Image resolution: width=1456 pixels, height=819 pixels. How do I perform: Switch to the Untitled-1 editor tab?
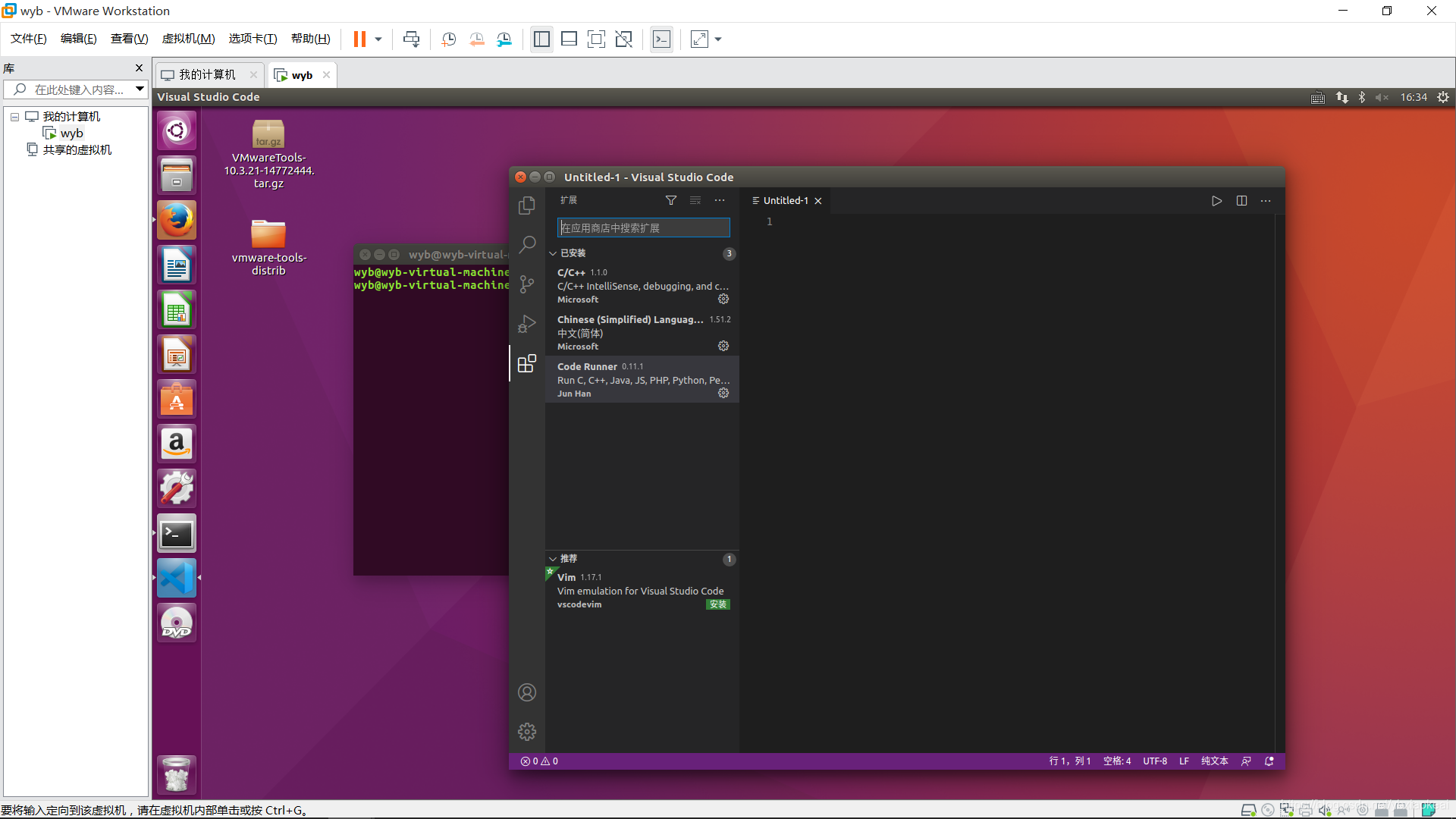tap(785, 201)
